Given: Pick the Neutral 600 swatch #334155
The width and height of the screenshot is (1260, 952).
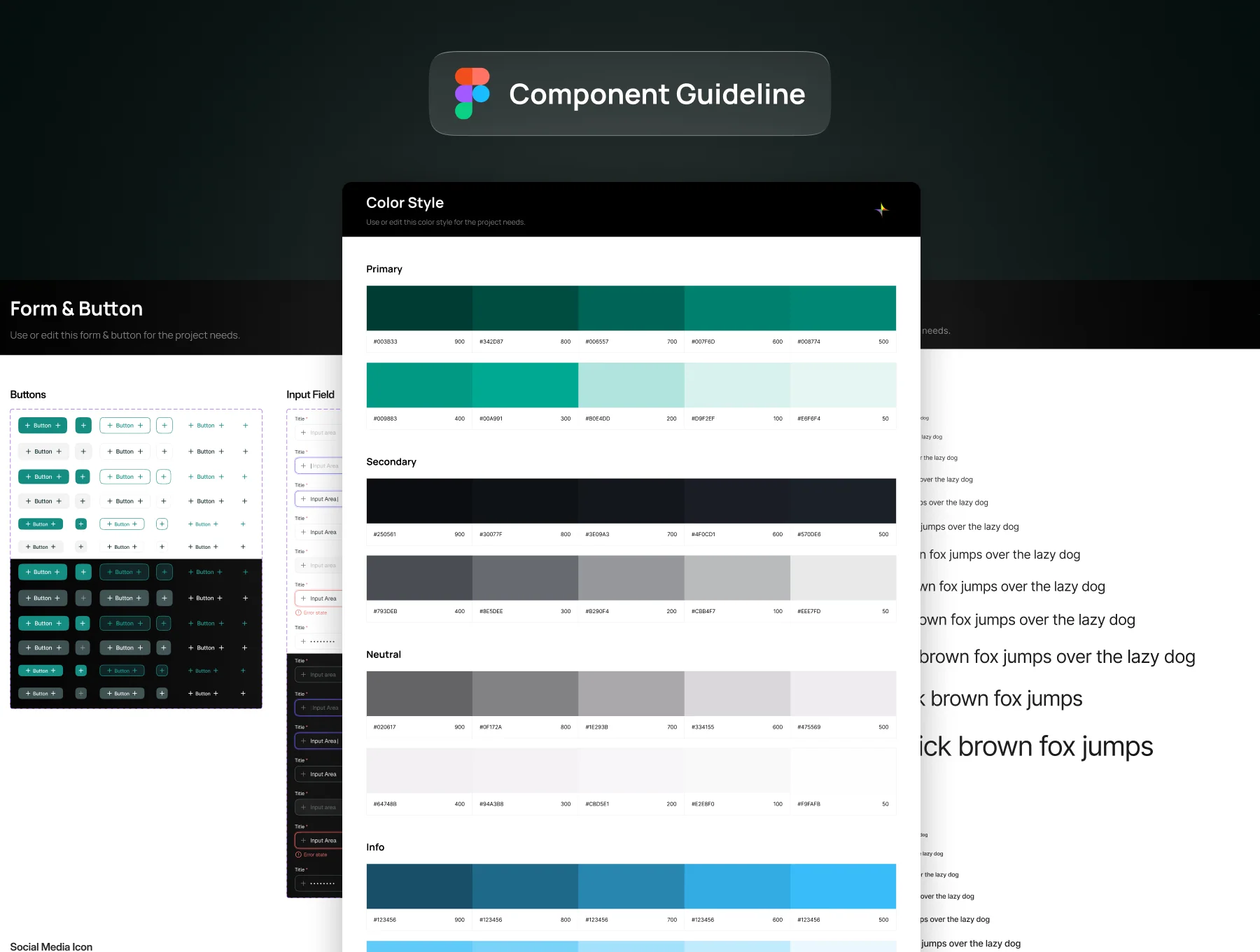Looking at the screenshot, I should click(x=737, y=694).
